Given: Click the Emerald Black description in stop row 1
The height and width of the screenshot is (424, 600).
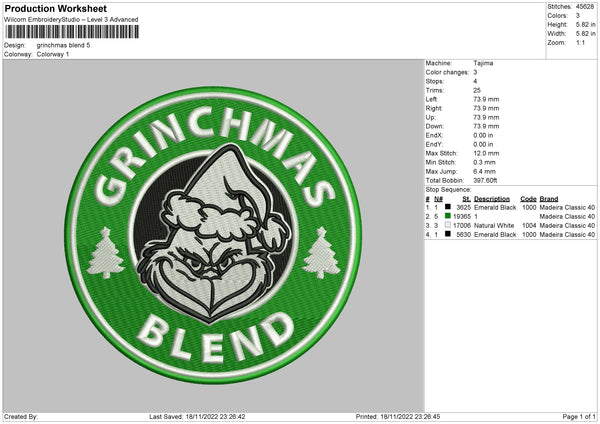Looking at the screenshot, I should pos(495,207).
